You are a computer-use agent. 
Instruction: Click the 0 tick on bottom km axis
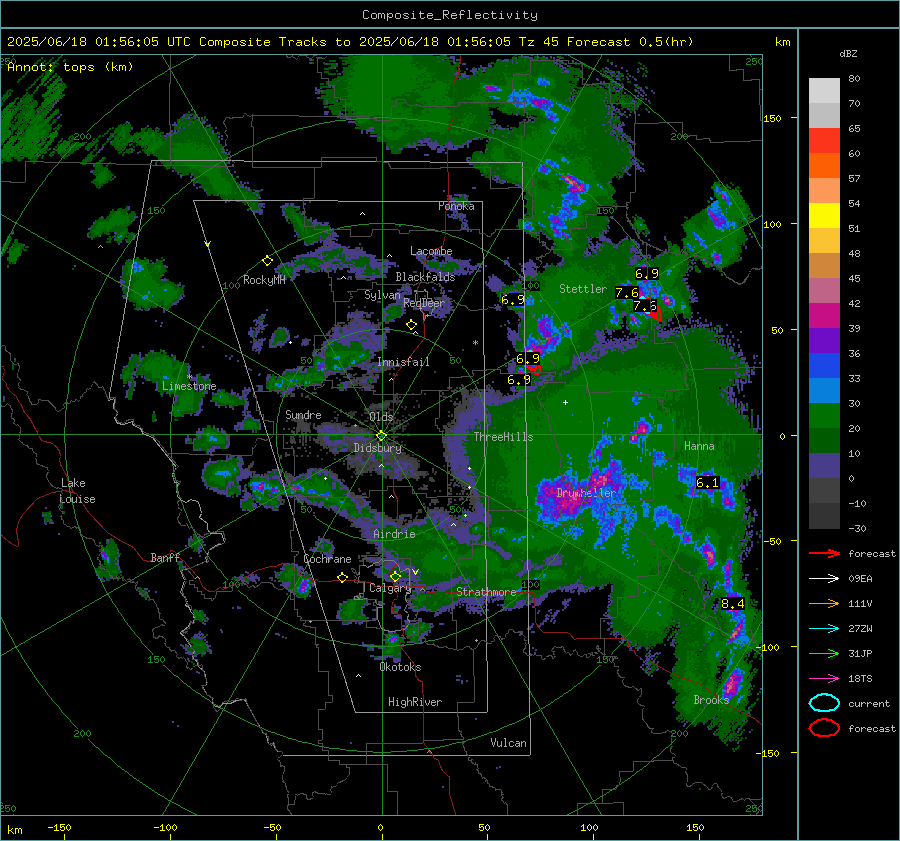[380, 827]
